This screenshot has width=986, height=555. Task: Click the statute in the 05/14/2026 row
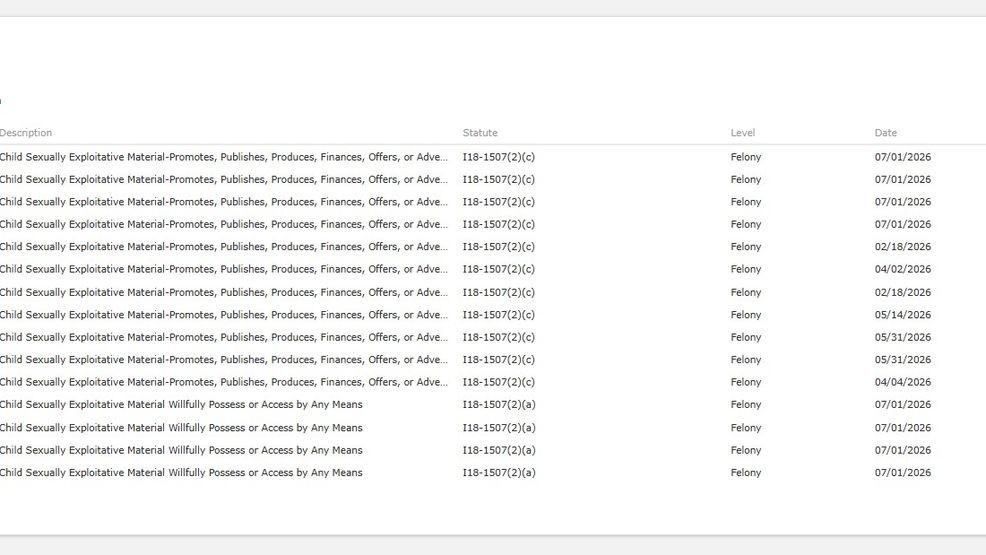499,315
